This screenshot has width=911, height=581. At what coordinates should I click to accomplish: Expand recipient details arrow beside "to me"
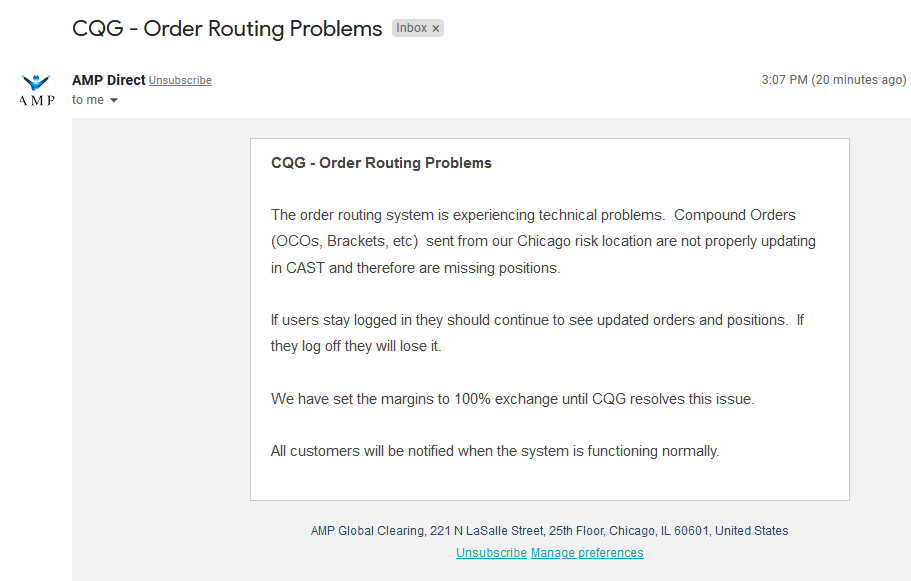pos(114,101)
